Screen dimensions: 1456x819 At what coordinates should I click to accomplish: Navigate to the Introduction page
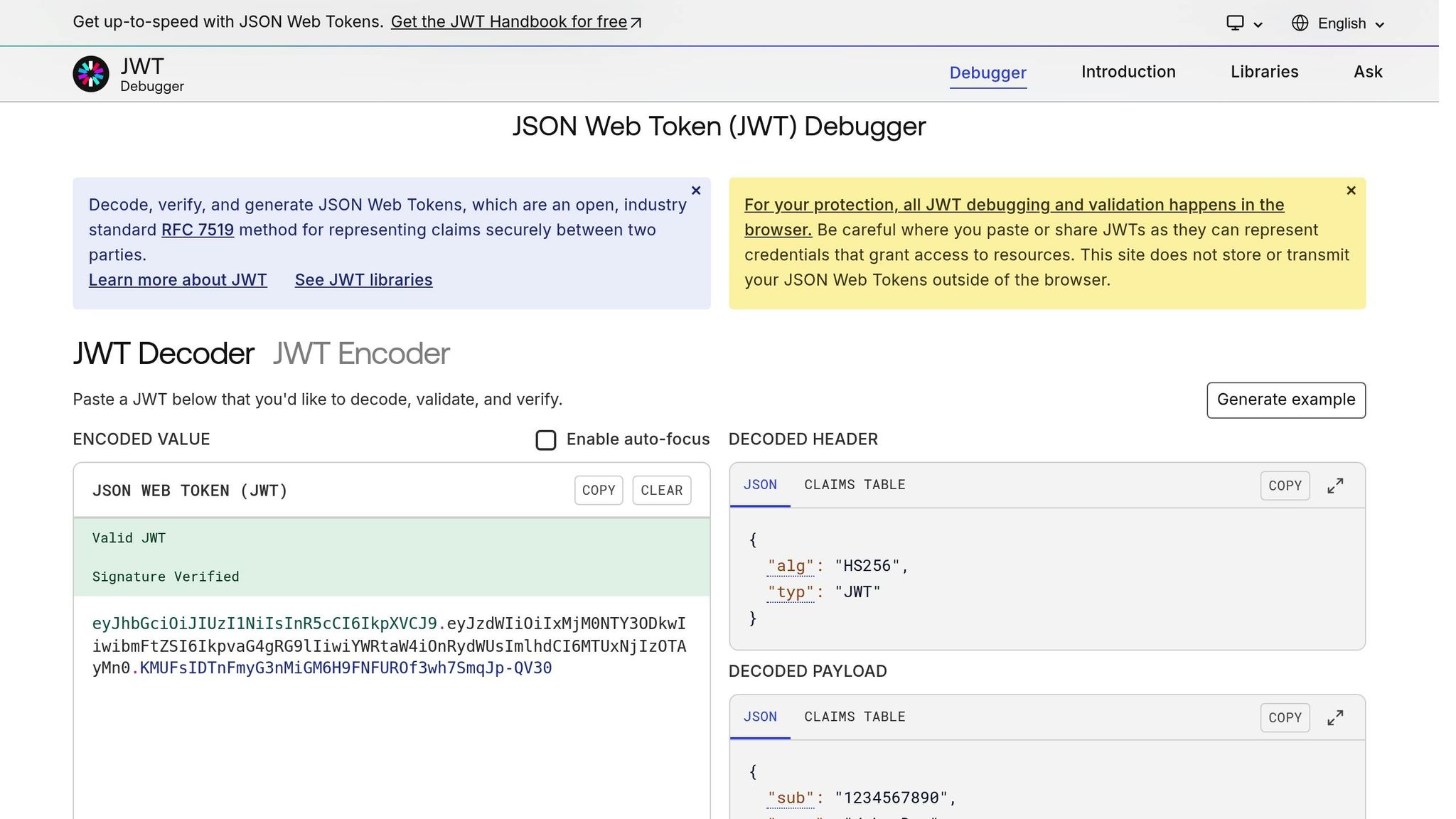pos(1128,72)
